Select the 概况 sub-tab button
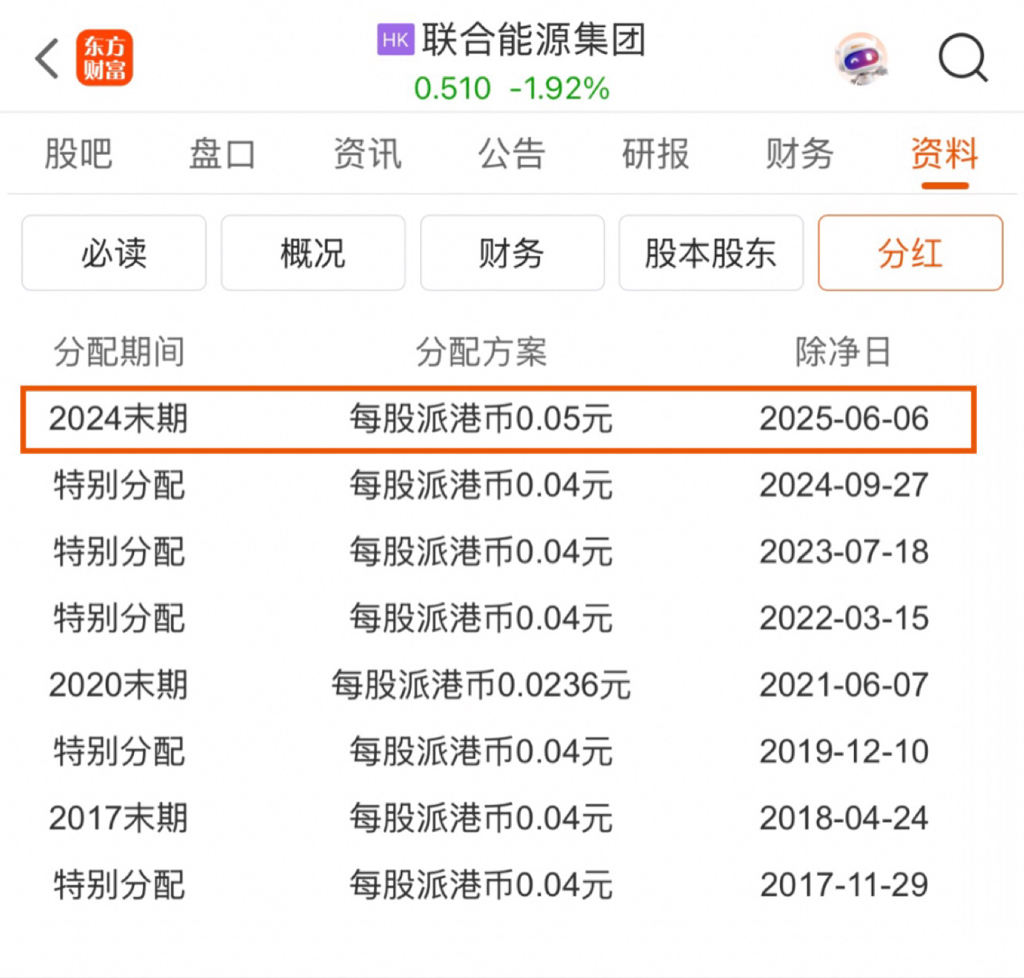This screenshot has height=978, width=1024. pos(313,253)
